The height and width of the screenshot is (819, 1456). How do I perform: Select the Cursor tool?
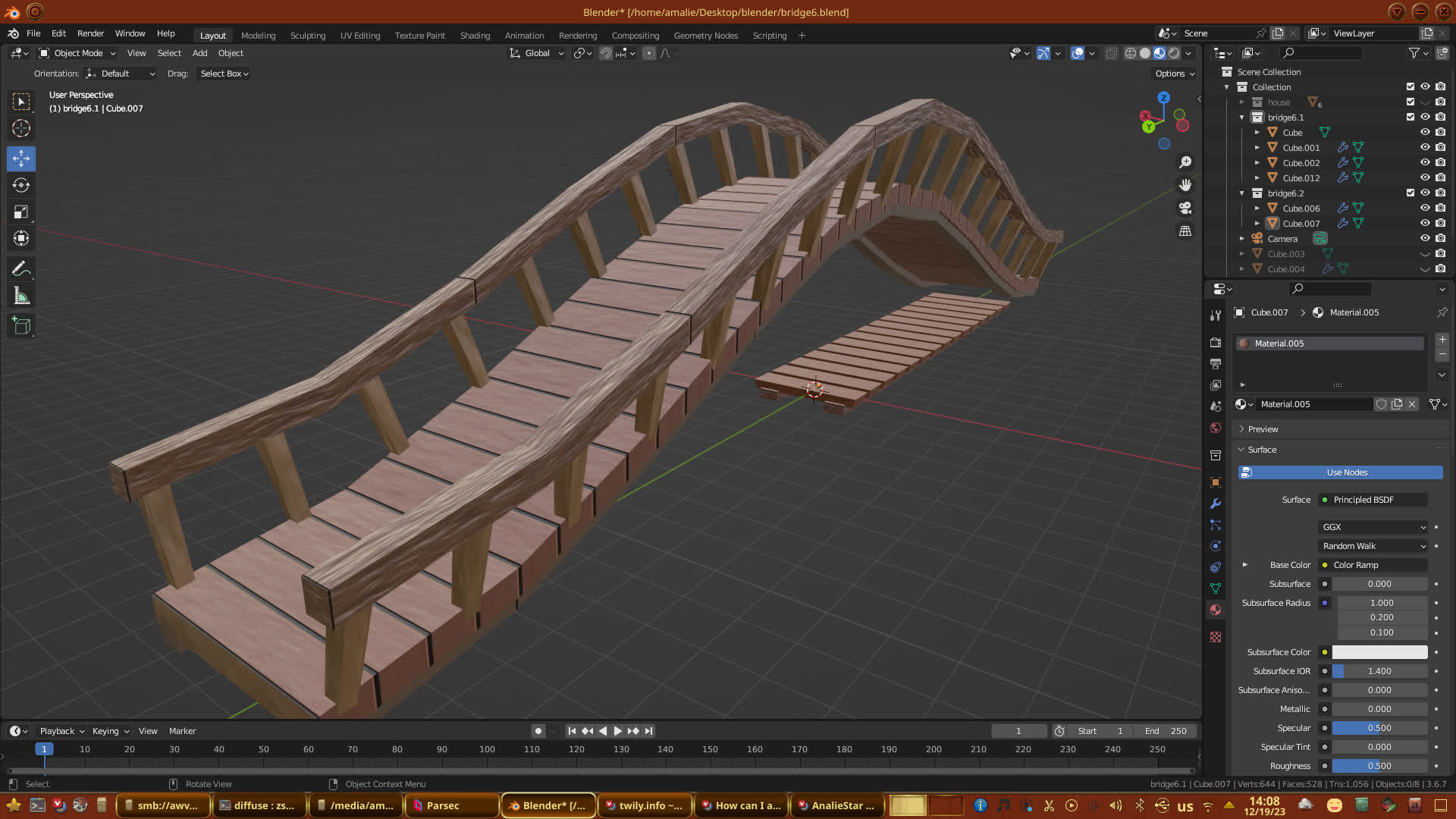coord(21,128)
